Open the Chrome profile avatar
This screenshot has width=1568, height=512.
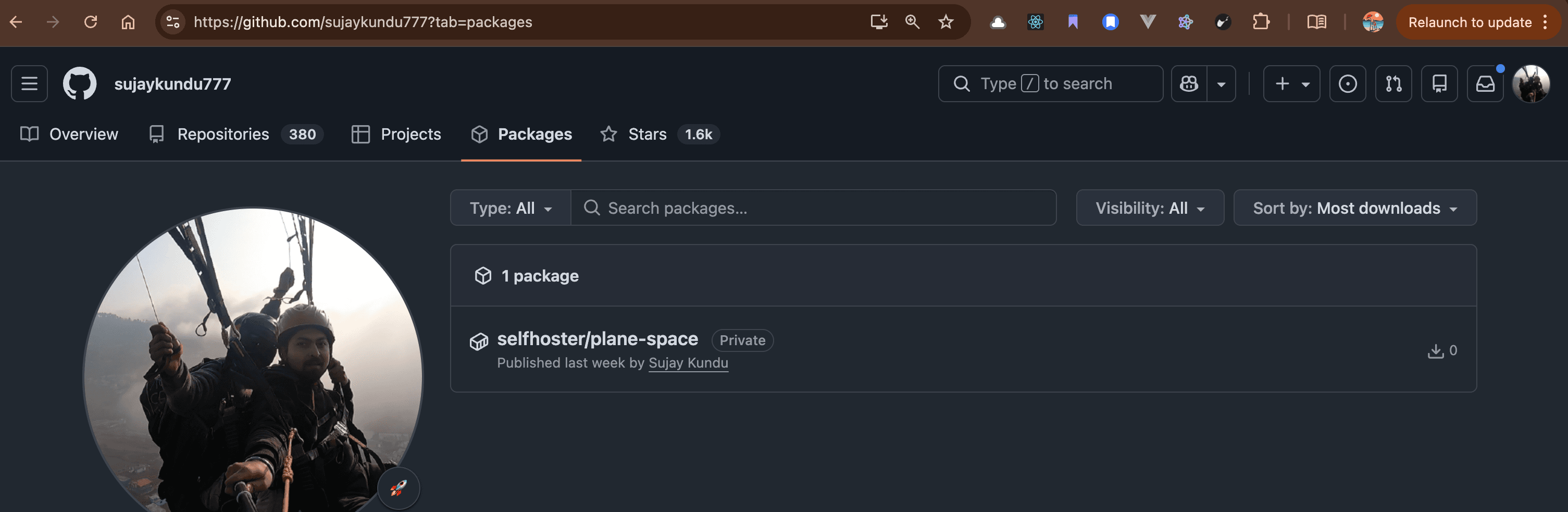click(1373, 22)
